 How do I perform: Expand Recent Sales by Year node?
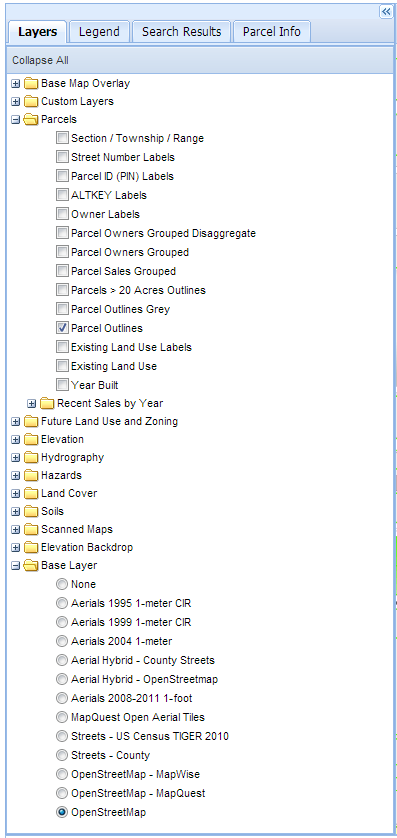[x=32, y=404]
